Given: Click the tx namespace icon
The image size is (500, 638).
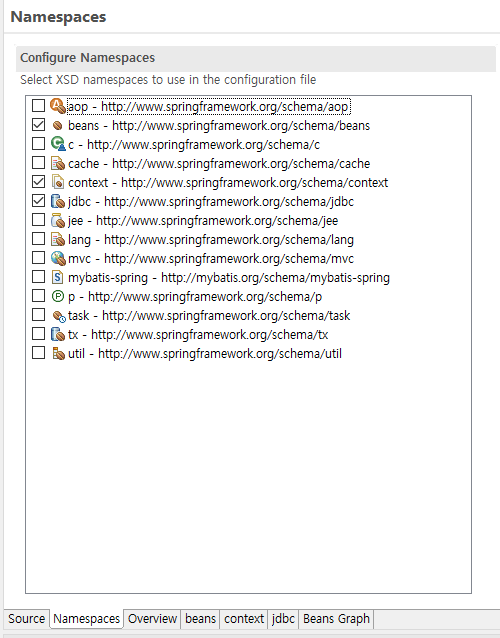Looking at the screenshot, I should tap(58, 334).
